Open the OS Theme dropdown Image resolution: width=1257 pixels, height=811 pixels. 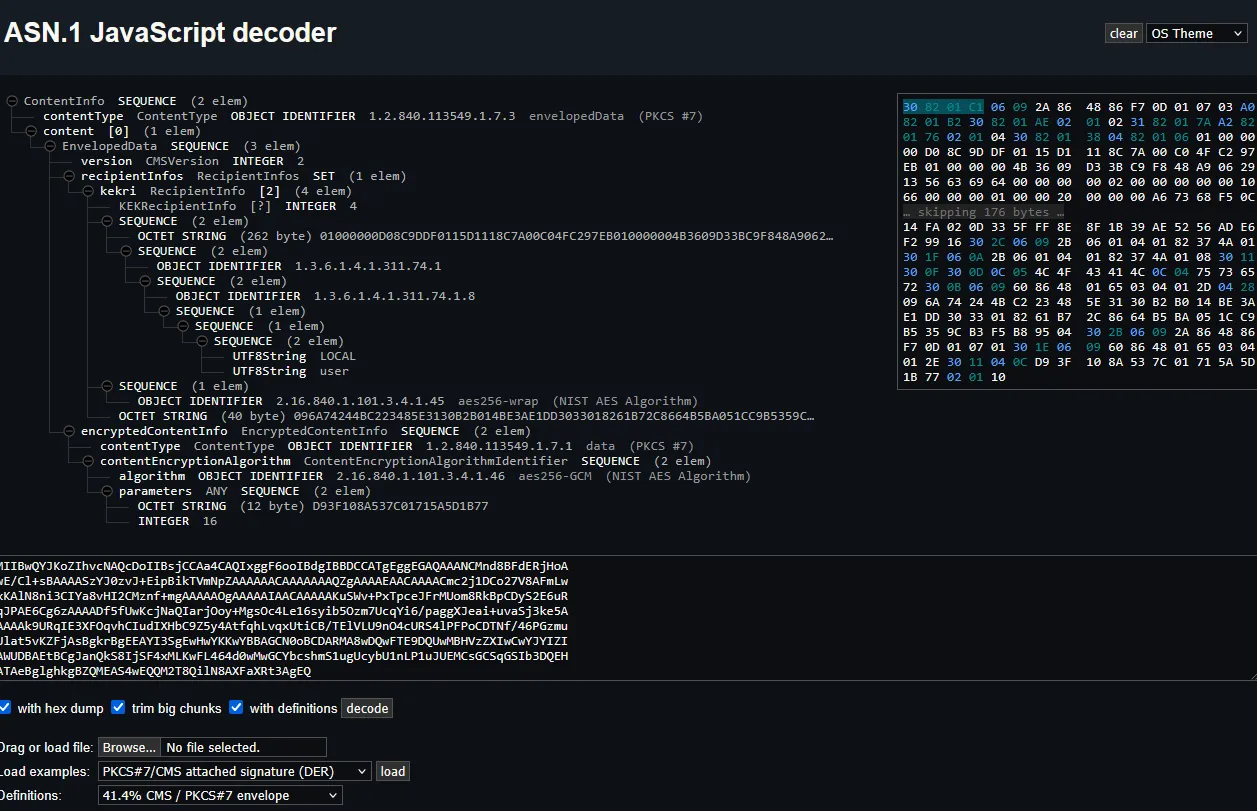(x=1197, y=33)
